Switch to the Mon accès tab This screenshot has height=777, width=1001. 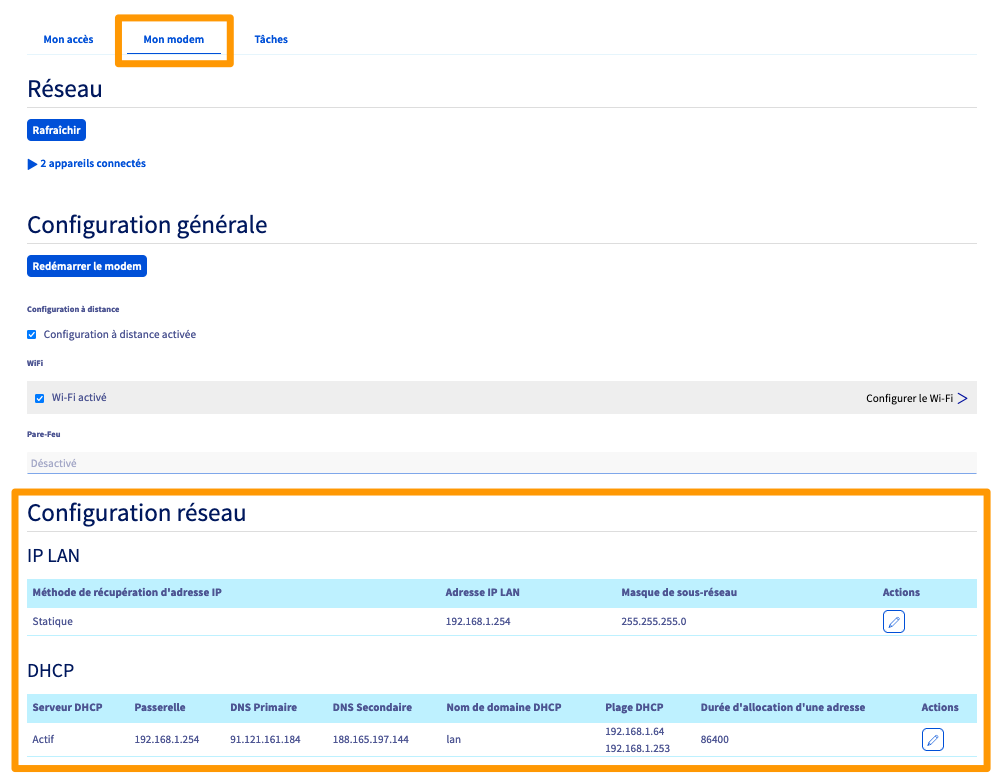(68, 40)
